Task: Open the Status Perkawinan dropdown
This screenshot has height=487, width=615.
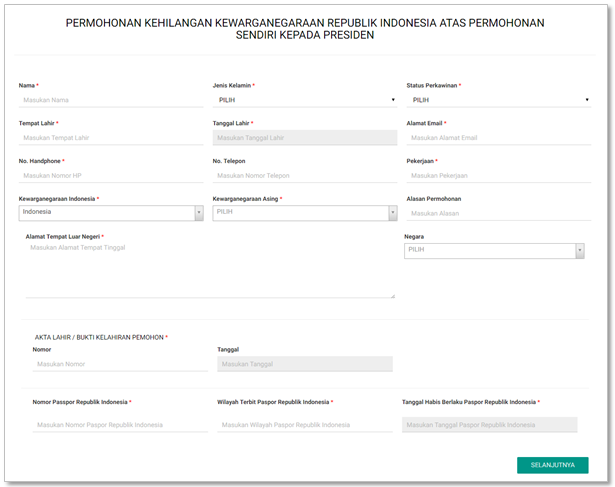Action: (497, 100)
